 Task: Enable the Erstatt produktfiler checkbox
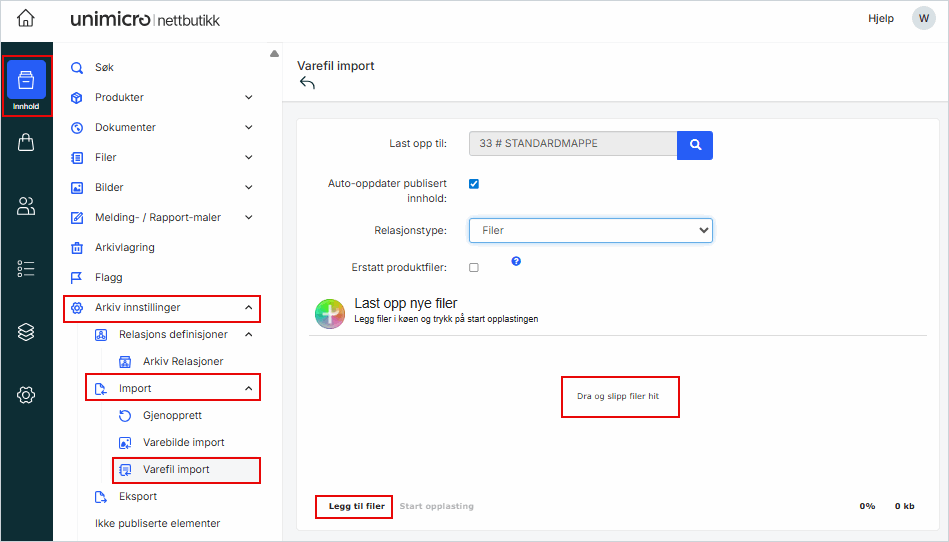pyautogui.click(x=474, y=267)
